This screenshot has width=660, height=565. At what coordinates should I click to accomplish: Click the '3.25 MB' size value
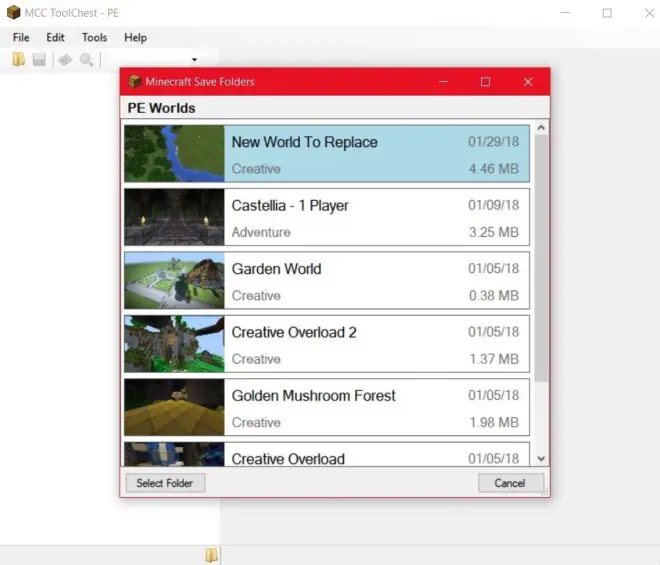[494, 232]
